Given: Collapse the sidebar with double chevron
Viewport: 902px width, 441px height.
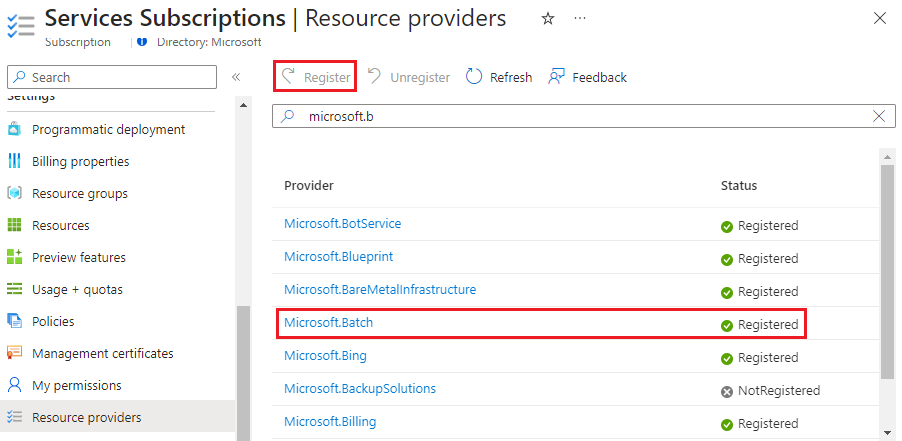Looking at the screenshot, I should pos(237,77).
